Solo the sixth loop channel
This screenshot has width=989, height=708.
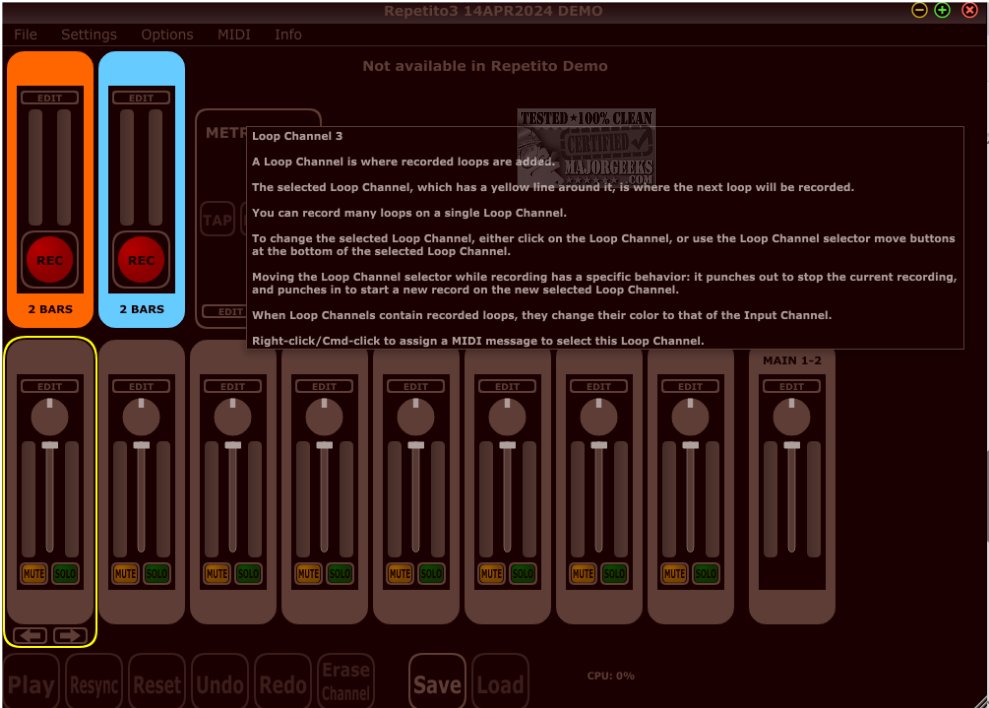522,574
